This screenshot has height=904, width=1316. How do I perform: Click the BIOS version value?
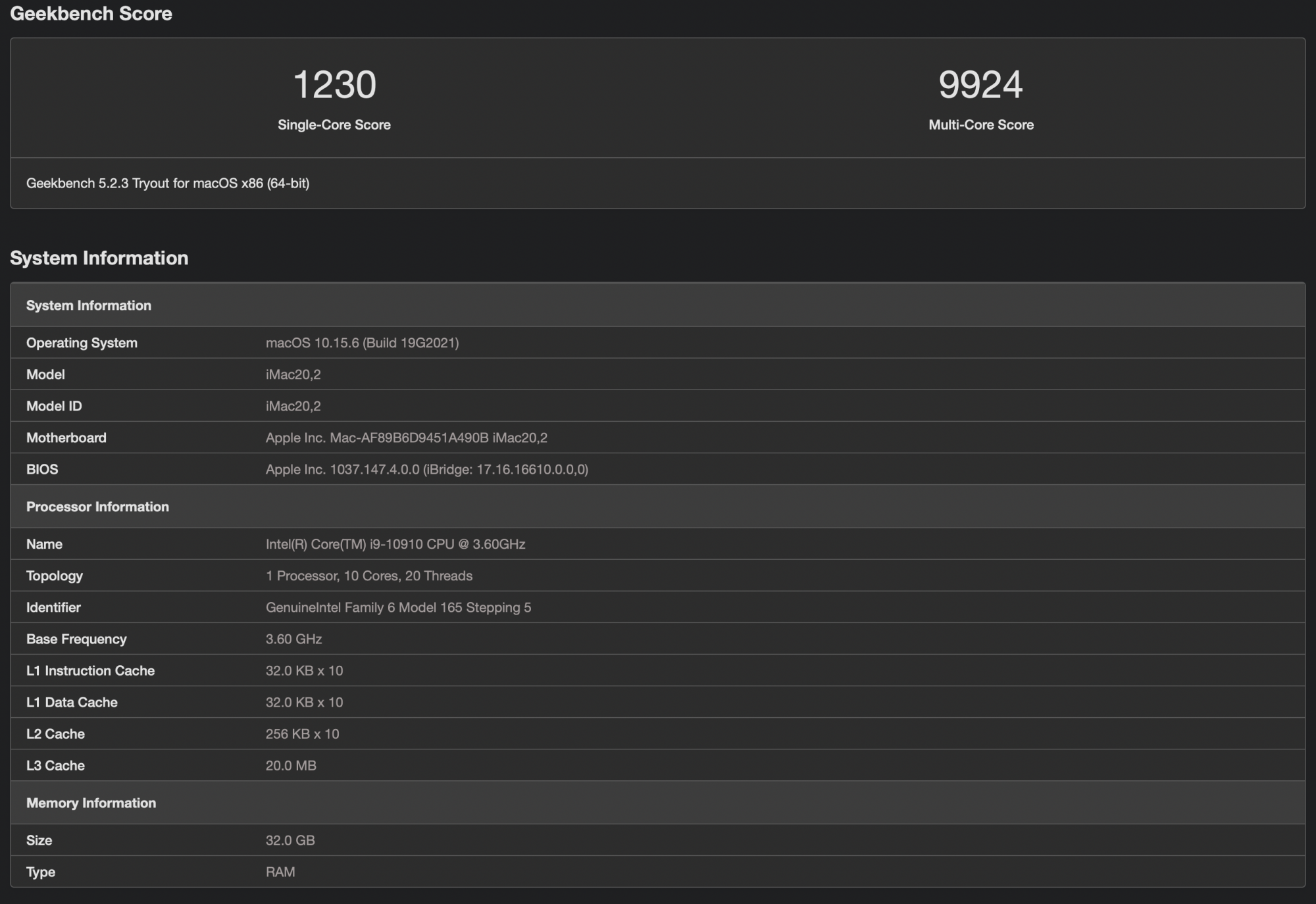[x=426, y=469]
